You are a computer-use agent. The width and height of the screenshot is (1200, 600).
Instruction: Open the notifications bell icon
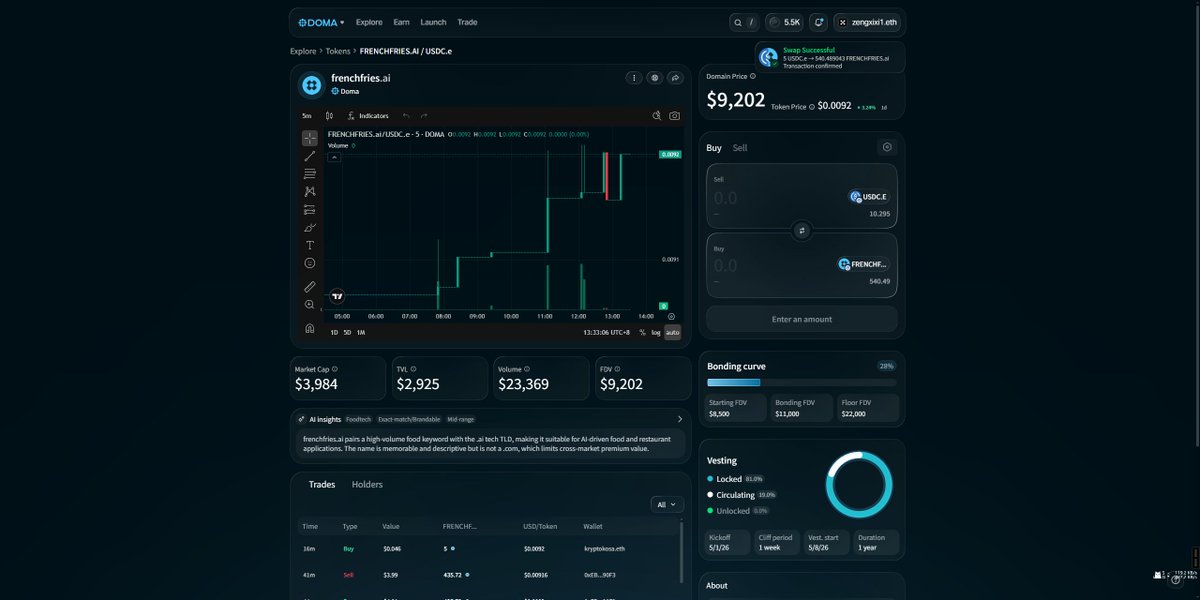[x=818, y=22]
